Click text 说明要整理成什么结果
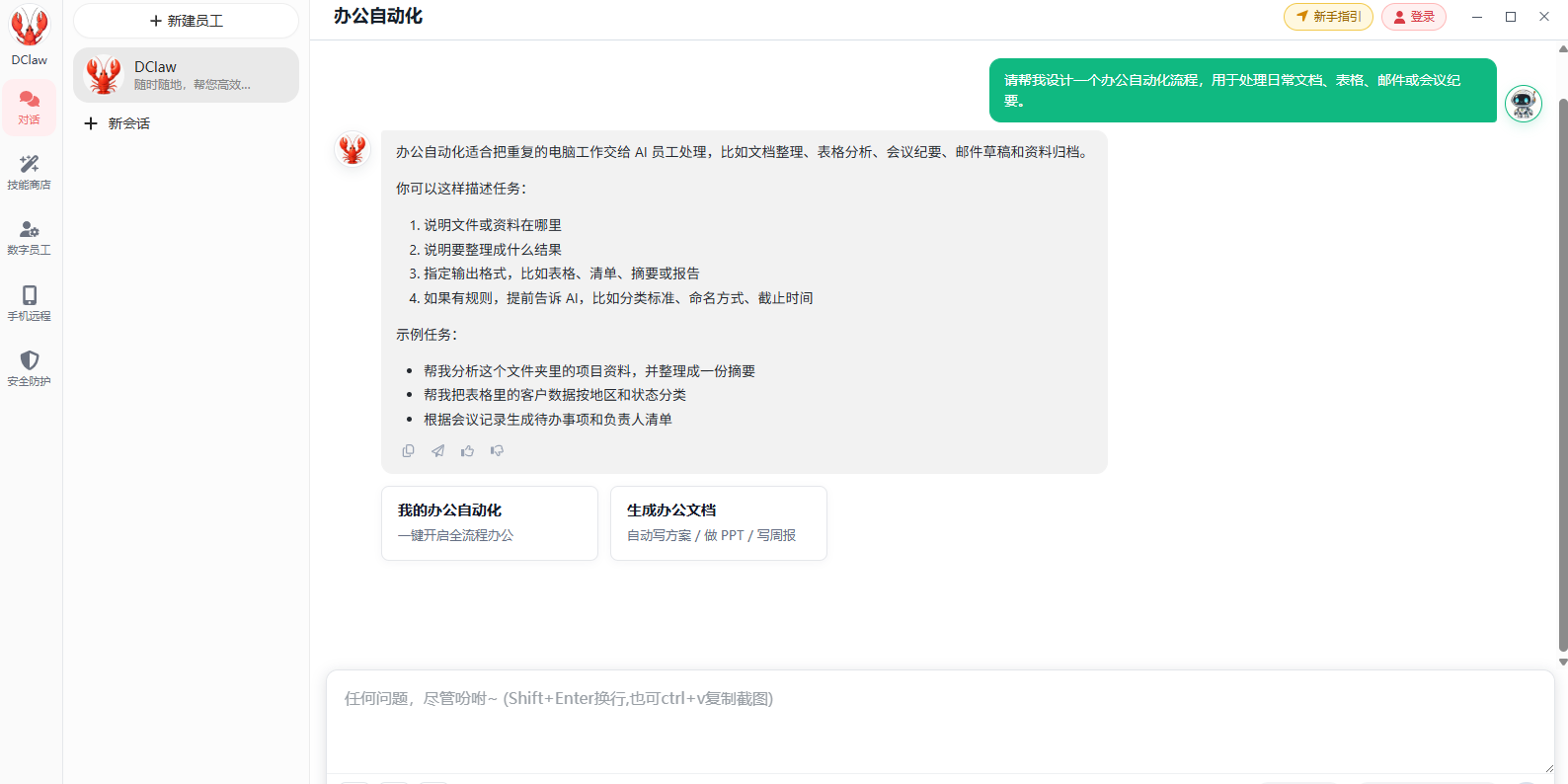The width and height of the screenshot is (1568, 784). click(x=493, y=250)
